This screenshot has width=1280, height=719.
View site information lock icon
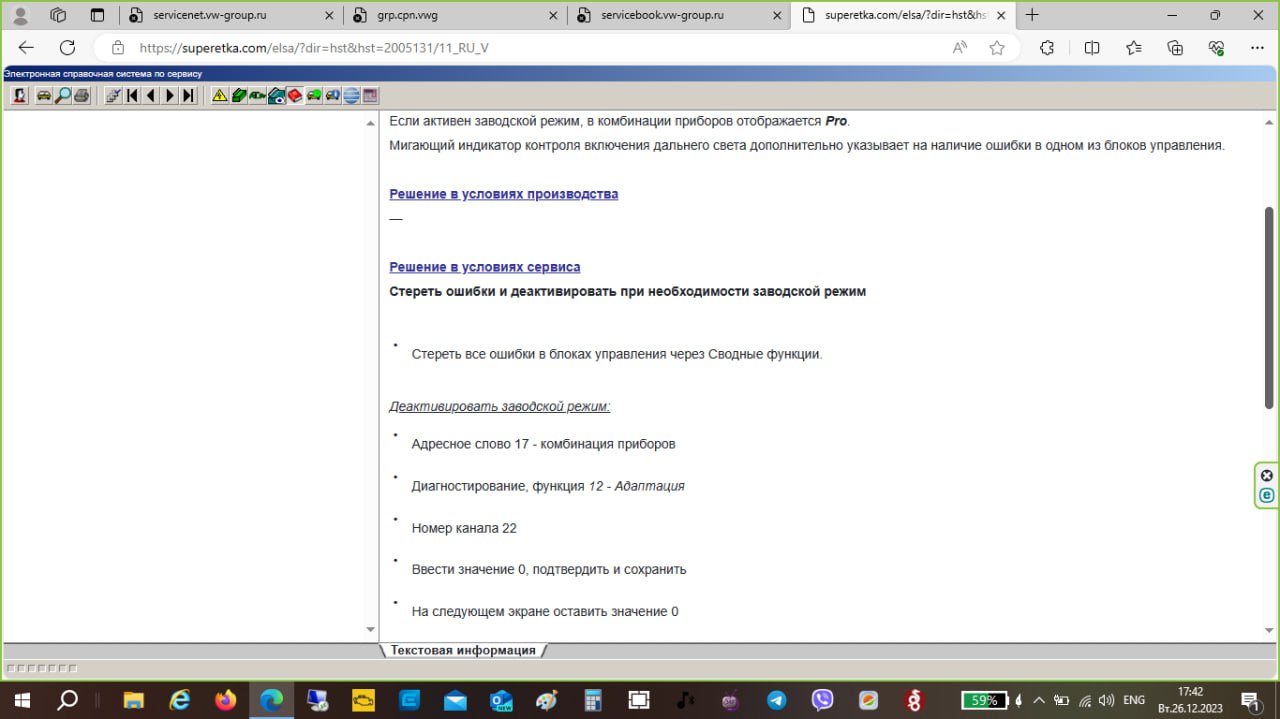coord(118,47)
